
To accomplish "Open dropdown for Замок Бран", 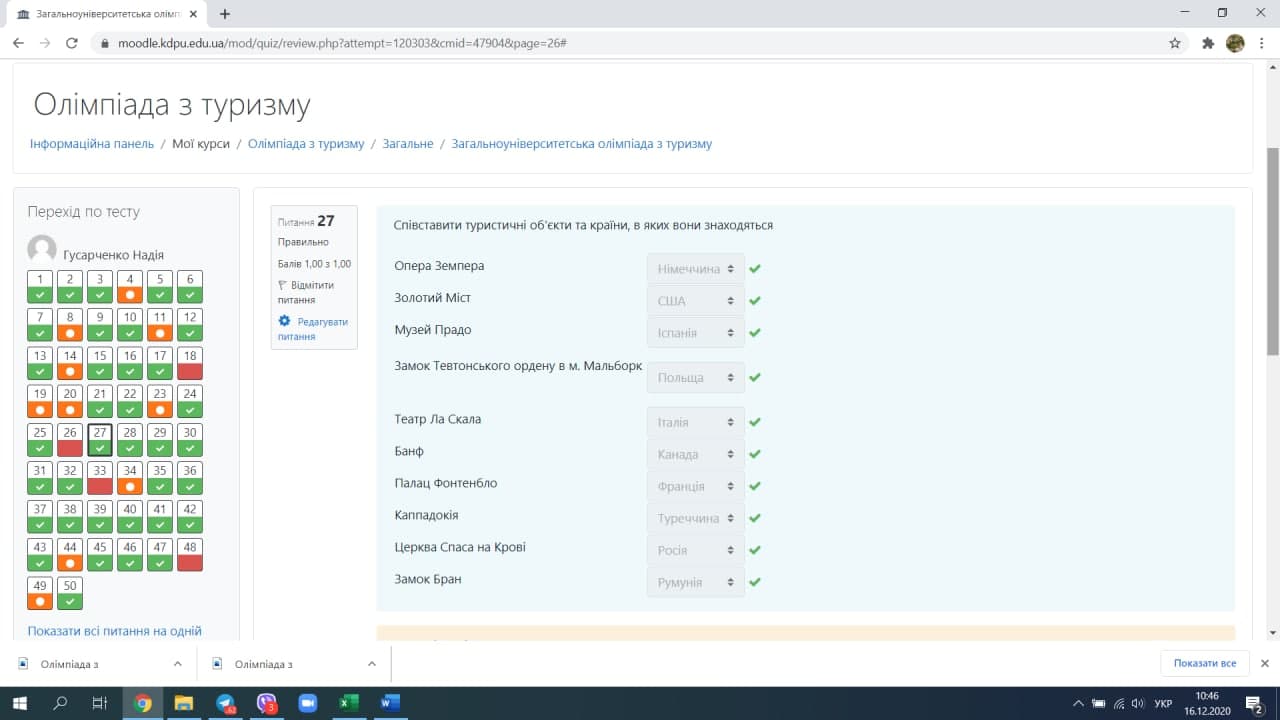I will tap(695, 582).
